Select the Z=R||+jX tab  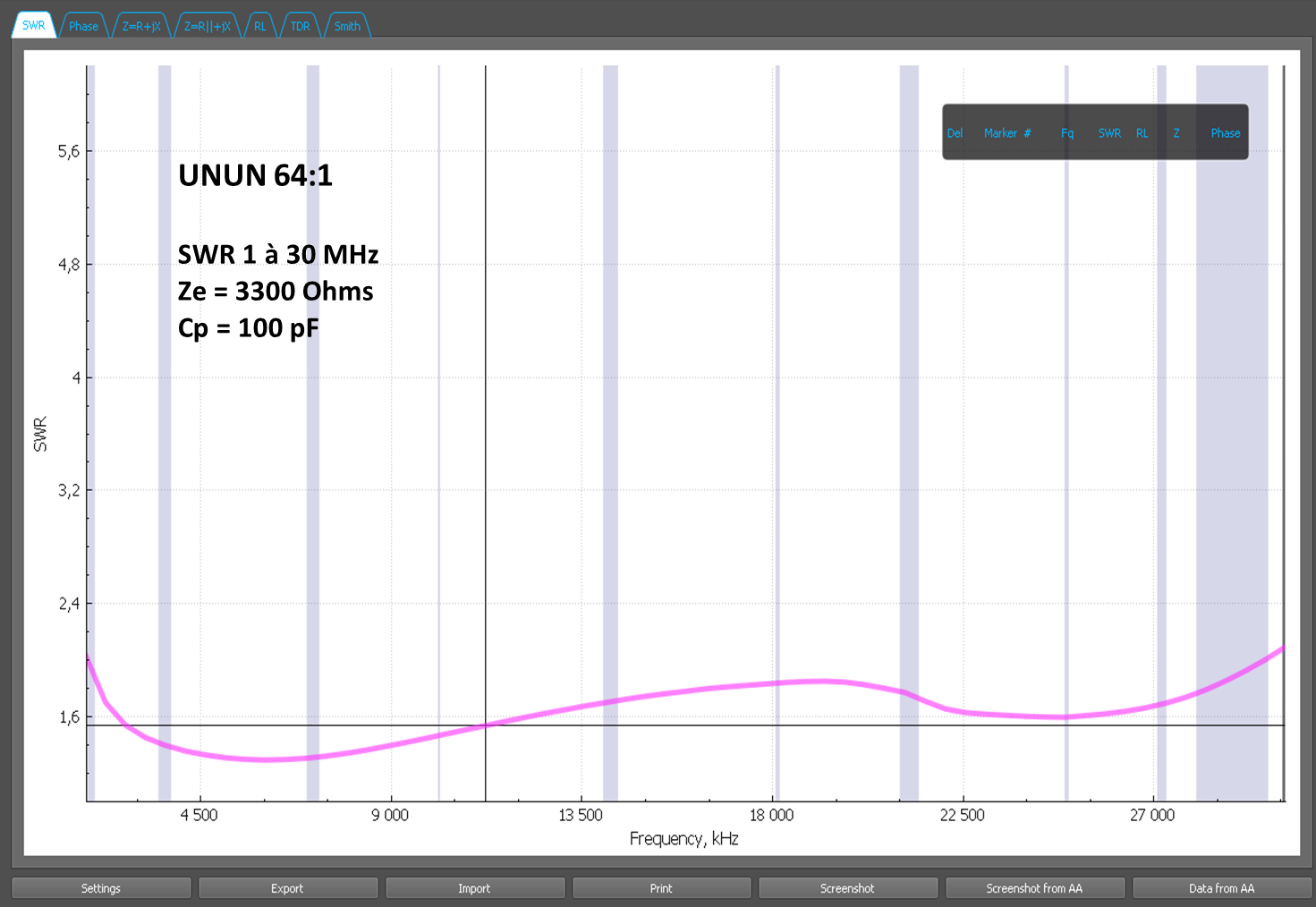pyautogui.click(x=208, y=26)
